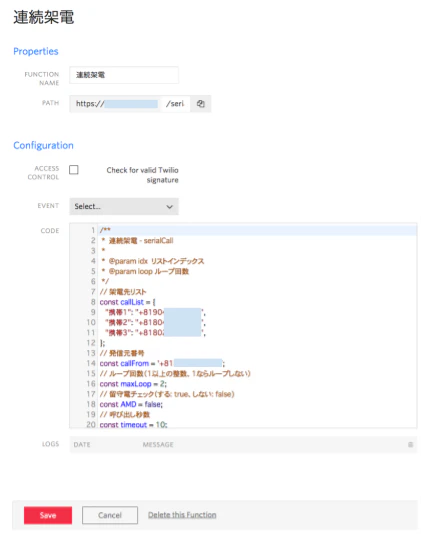The height and width of the screenshot is (538, 426).
Task: Click code line 8 const callList
Action: (x=127, y=302)
